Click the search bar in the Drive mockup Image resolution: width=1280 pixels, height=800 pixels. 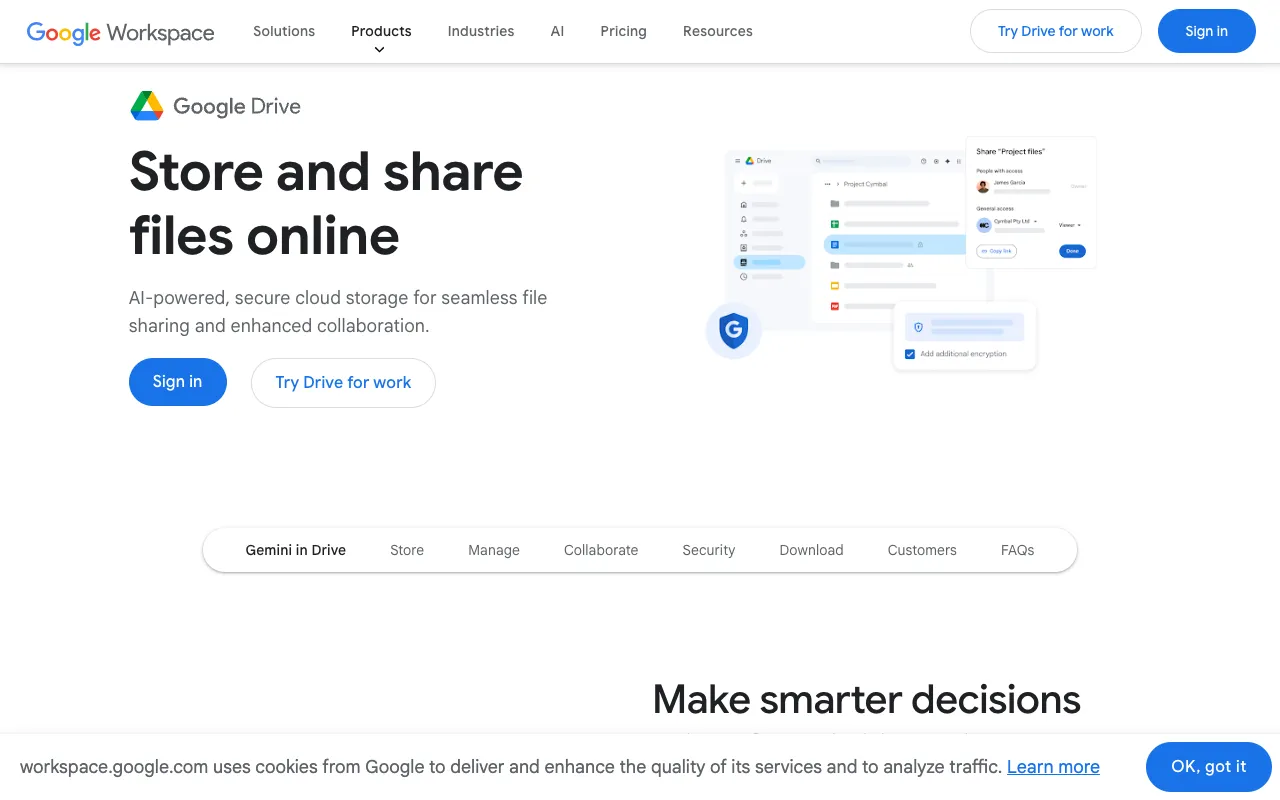(x=862, y=161)
